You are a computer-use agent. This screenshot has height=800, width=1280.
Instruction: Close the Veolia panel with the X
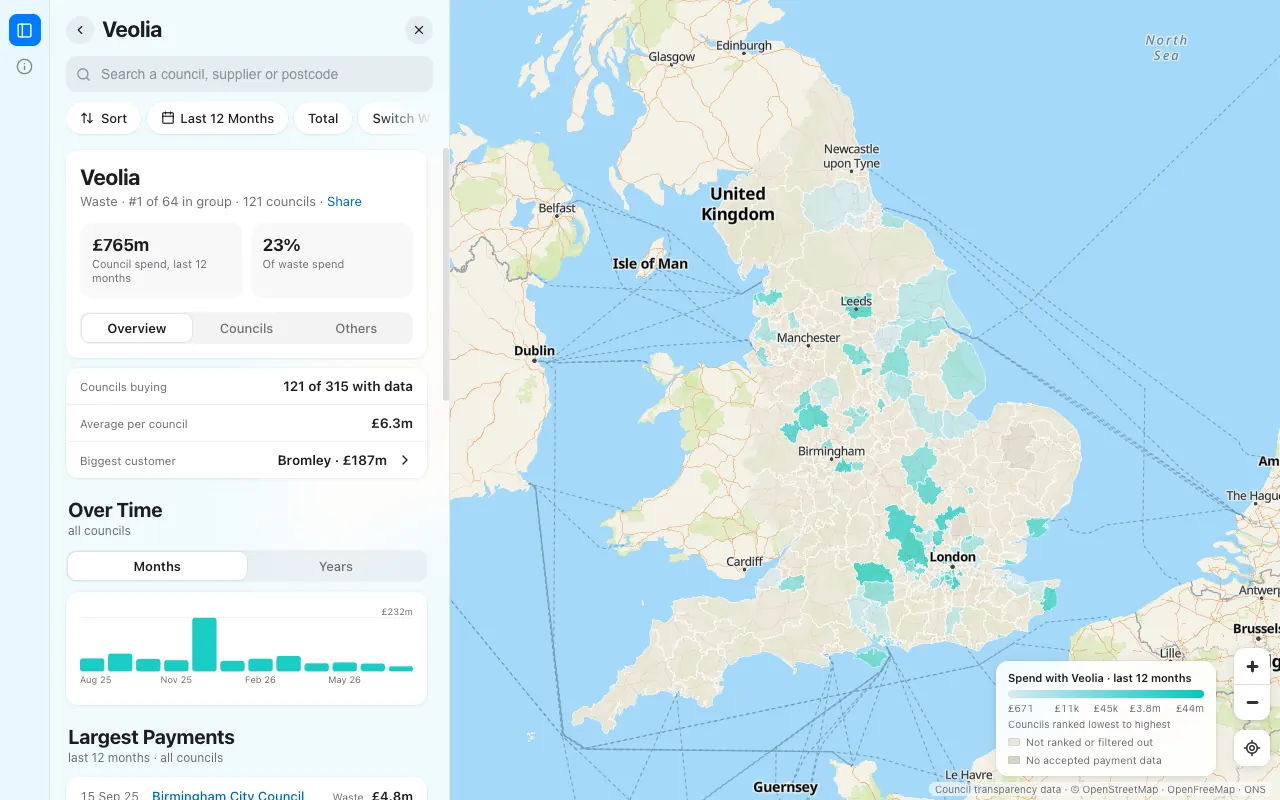pyautogui.click(x=419, y=30)
